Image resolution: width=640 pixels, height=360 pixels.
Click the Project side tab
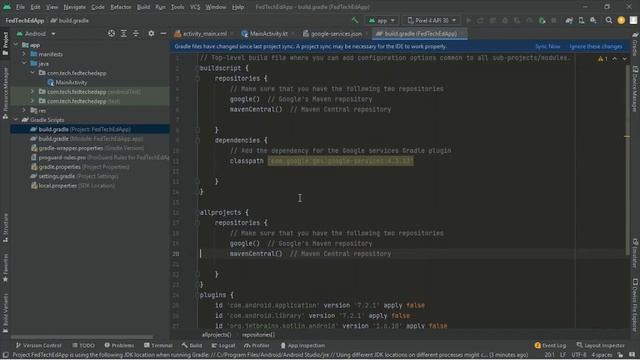coord(5,43)
